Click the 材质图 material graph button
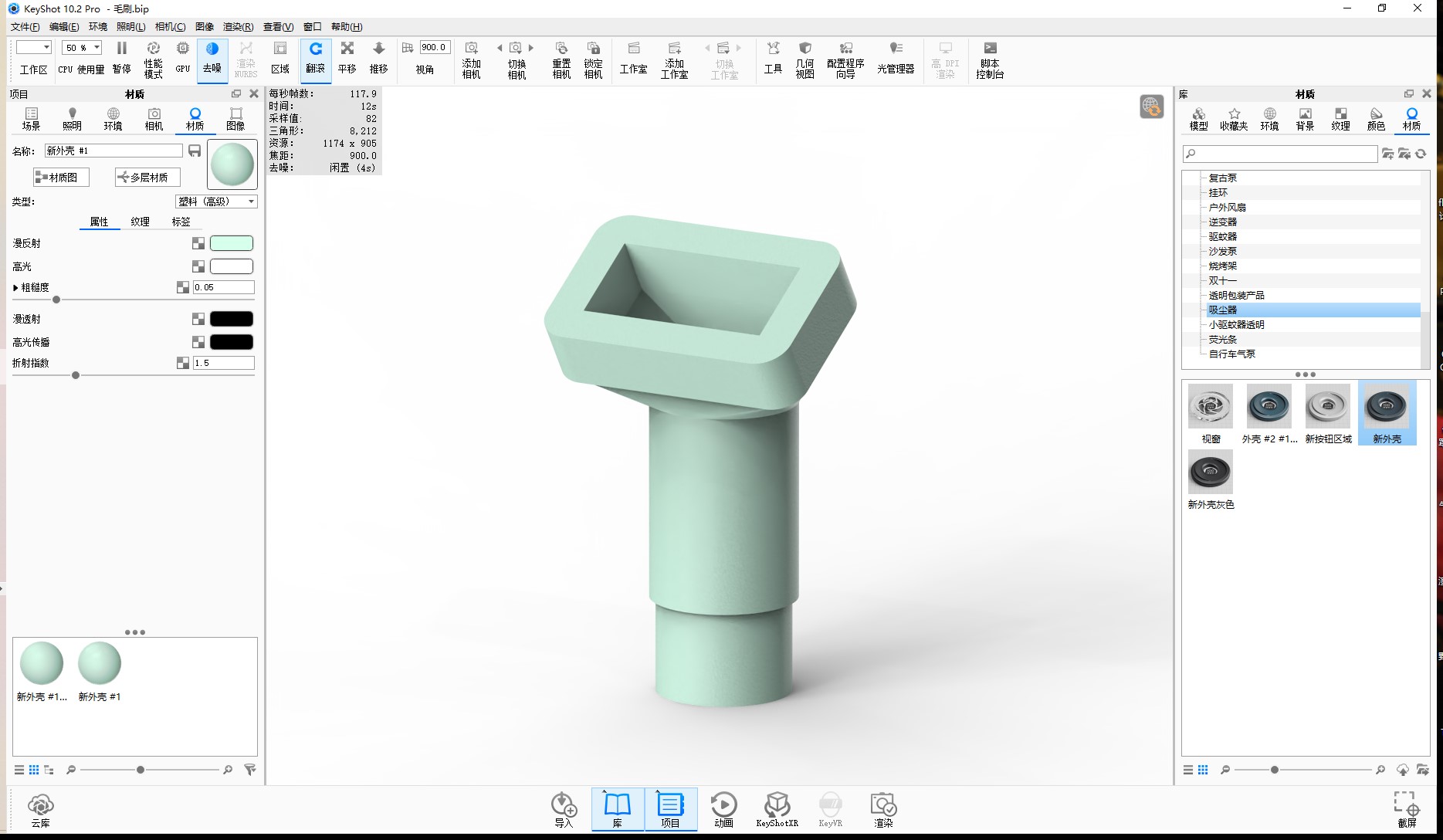 [x=61, y=177]
